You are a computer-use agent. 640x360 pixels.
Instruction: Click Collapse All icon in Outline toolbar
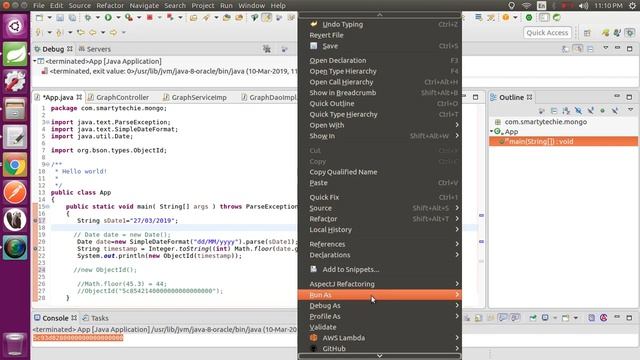(554, 111)
